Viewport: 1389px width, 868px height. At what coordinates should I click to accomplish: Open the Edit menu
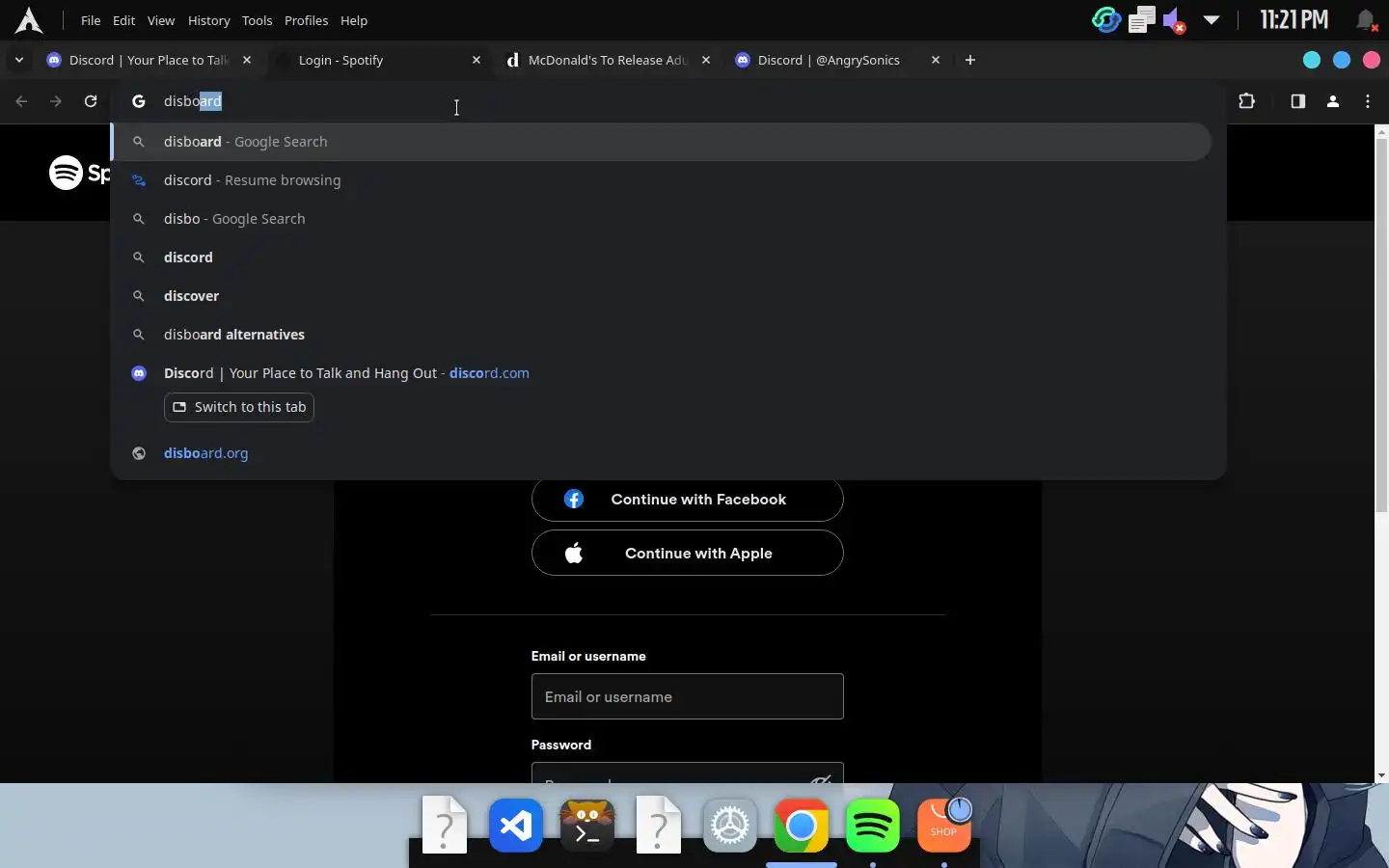click(123, 20)
